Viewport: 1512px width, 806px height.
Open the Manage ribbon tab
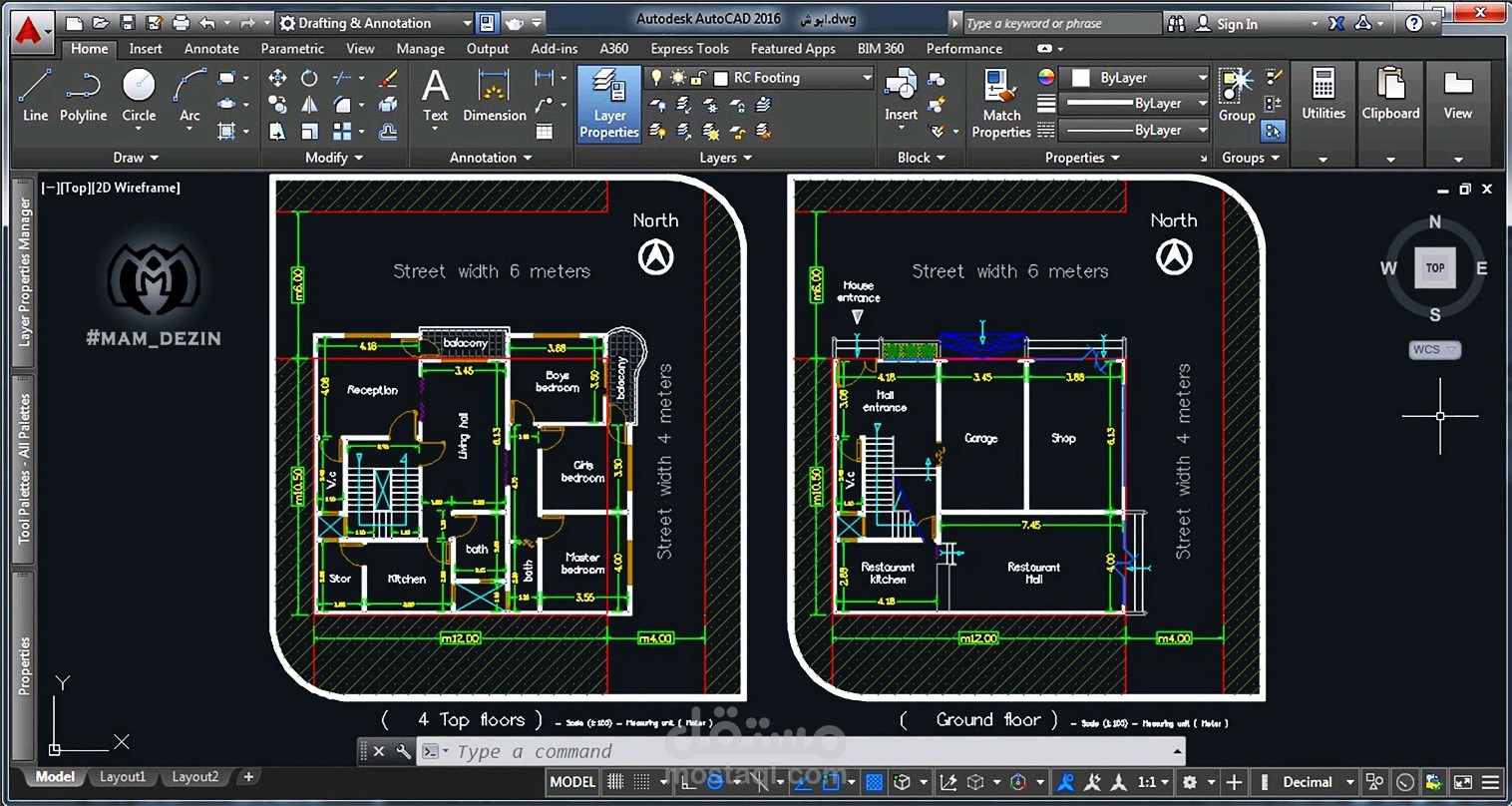point(420,49)
